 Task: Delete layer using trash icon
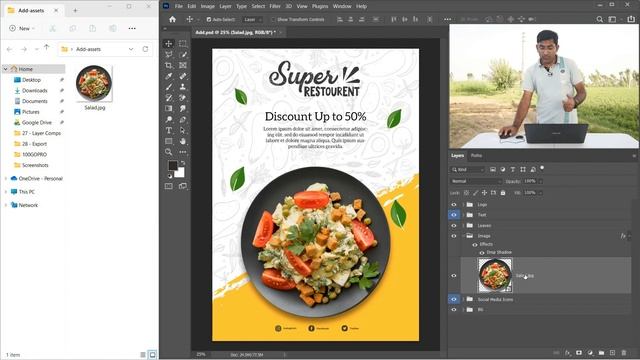pyautogui.click(x=624, y=353)
